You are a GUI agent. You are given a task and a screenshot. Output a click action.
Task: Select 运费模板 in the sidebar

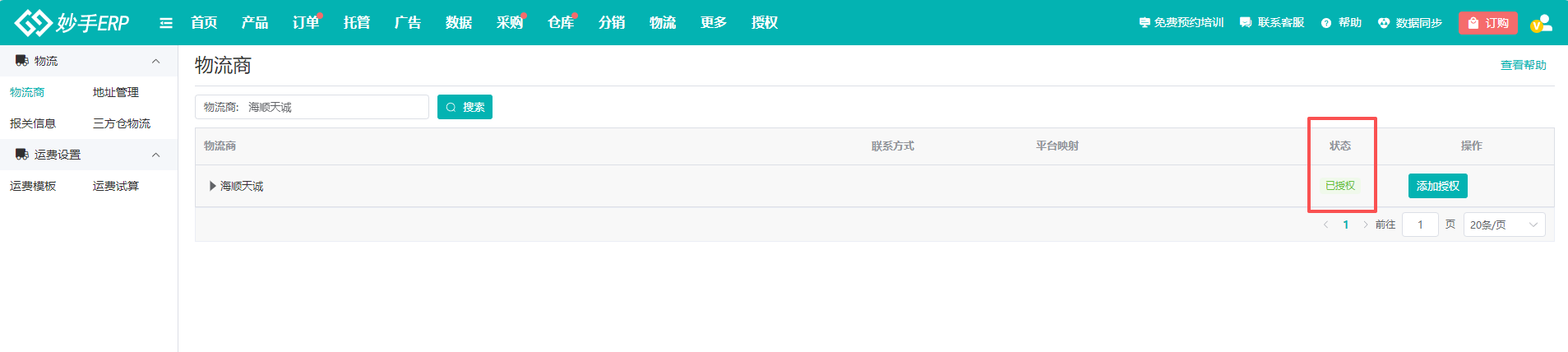pos(33,186)
